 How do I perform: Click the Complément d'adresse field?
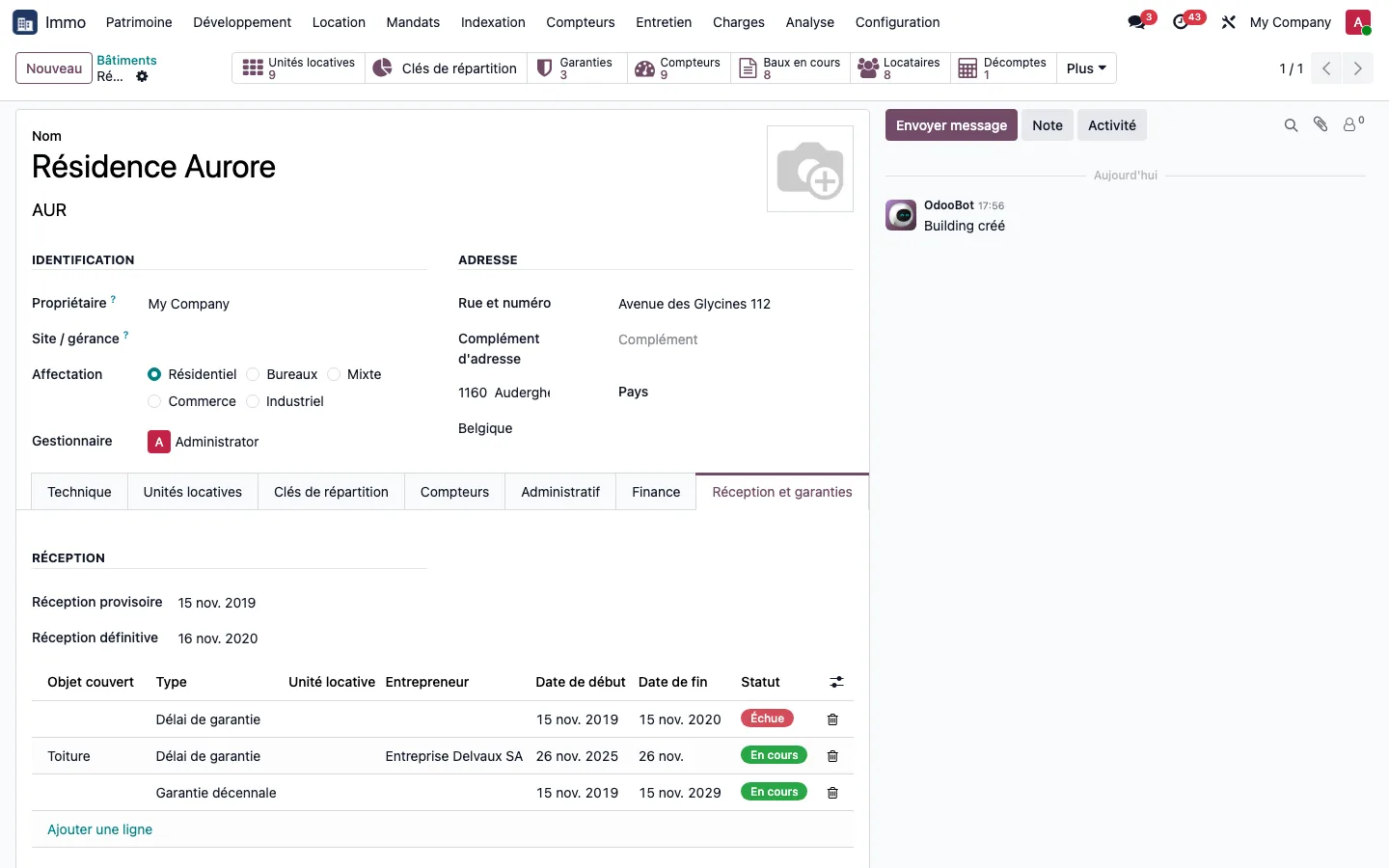pyautogui.click(x=735, y=339)
